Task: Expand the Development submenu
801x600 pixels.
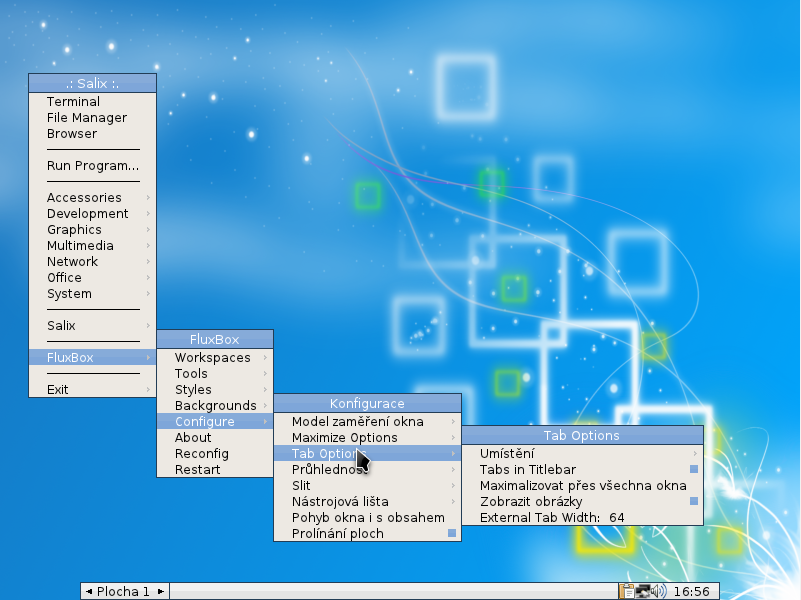Action: pos(92,213)
